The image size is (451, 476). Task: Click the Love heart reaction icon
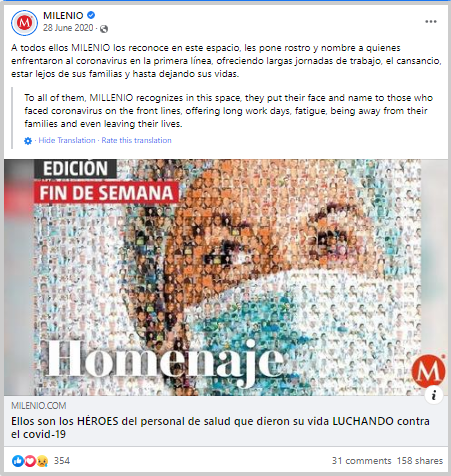click(30, 461)
